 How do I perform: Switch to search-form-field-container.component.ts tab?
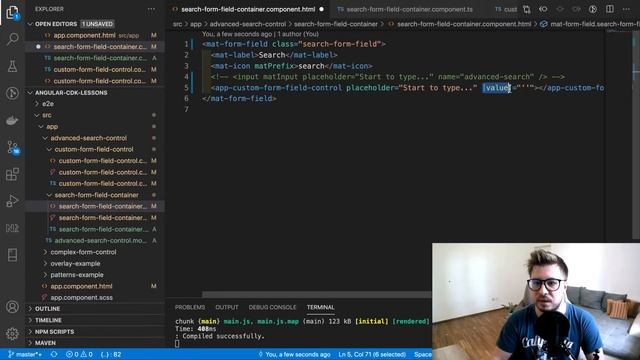click(x=409, y=9)
